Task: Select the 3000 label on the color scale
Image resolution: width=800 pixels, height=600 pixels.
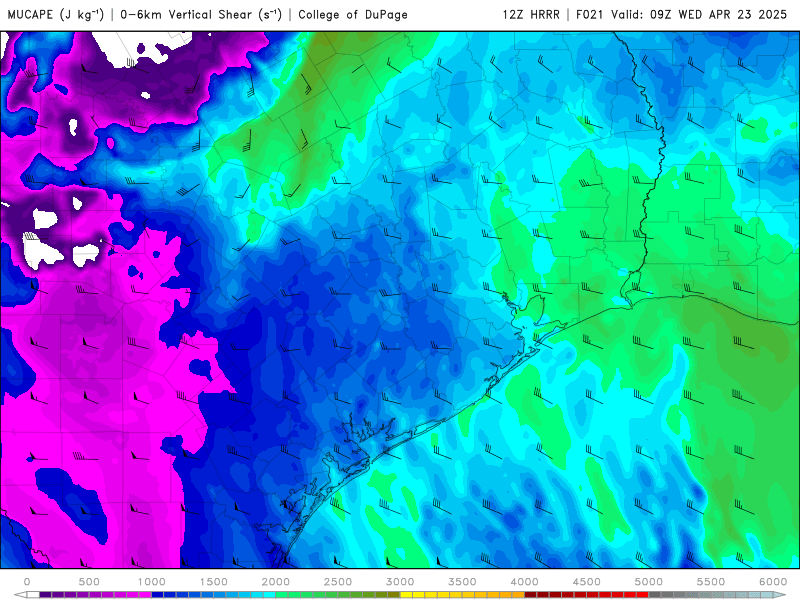Action: click(x=400, y=582)
